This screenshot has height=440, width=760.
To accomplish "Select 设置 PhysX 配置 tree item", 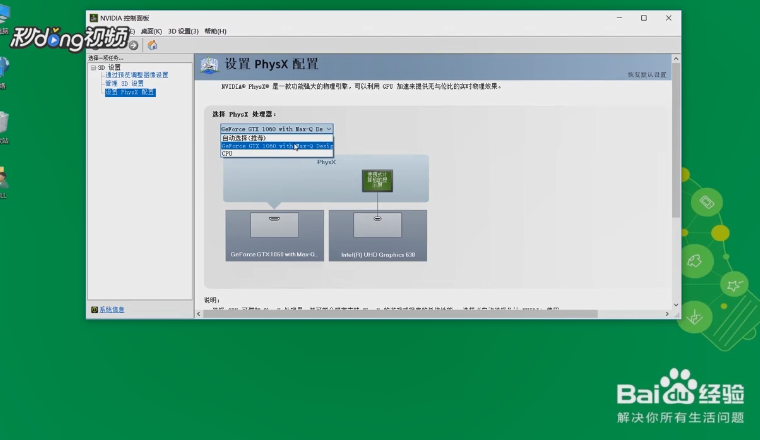I will click(130, 92).
